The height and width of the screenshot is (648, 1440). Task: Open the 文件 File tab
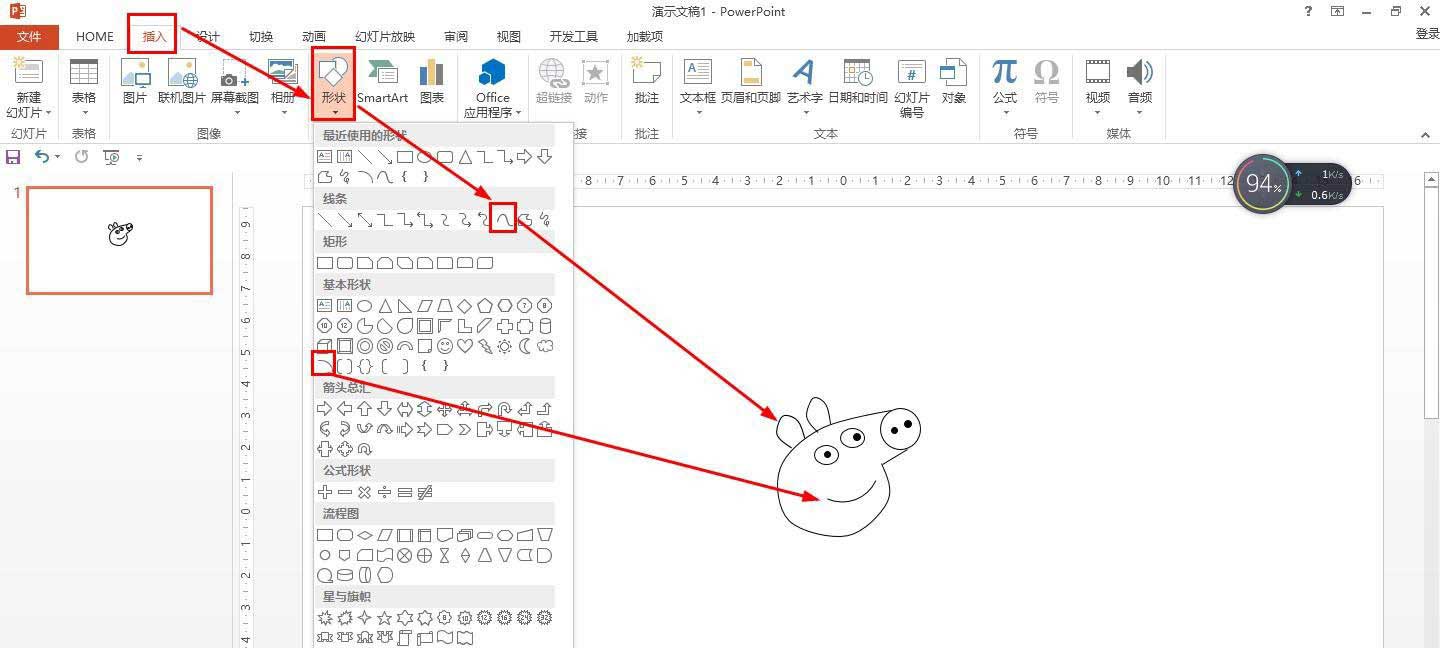[x=29, y=36]
